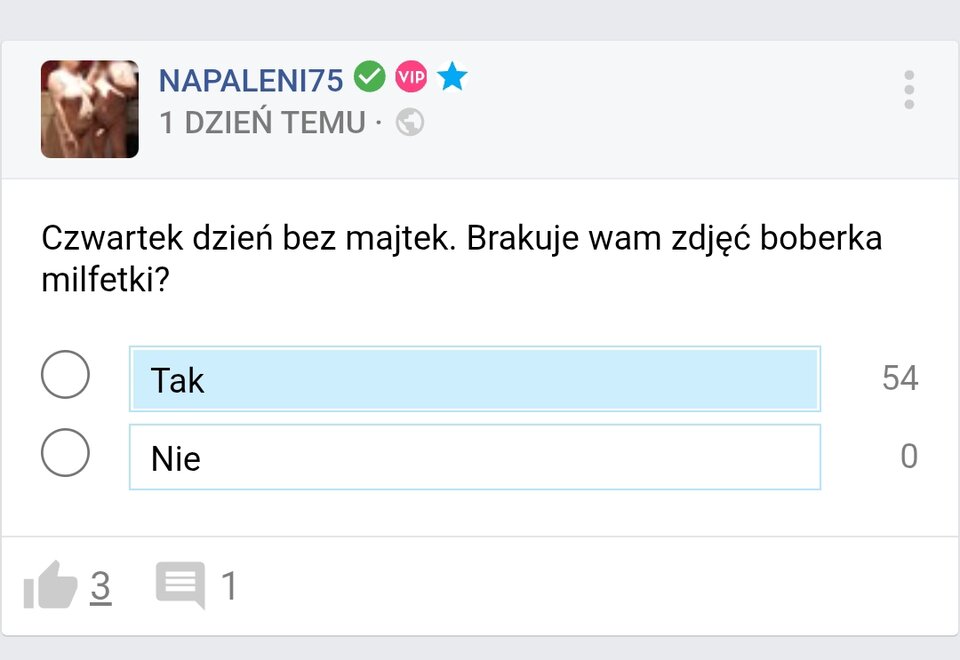Click the Tak poll result bar
Viewport: 960px width, 660px height.
tap(475, 379)
